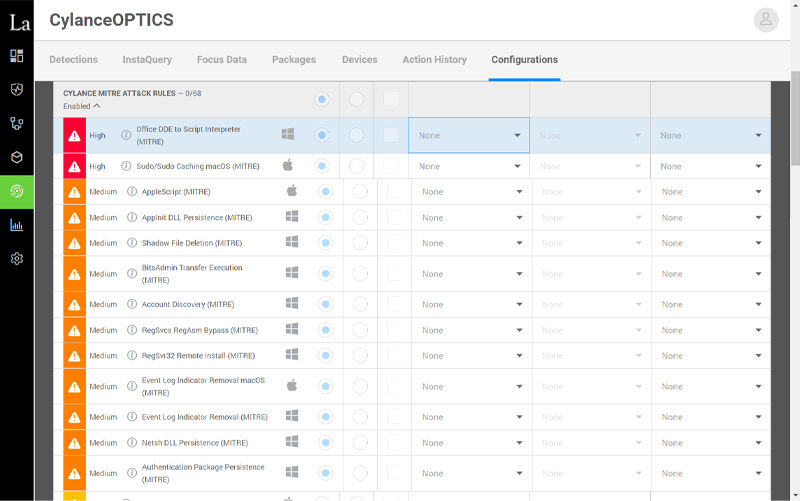
Task: Select the unselected radio for Office DDE row
Action: [x=357, y=135]
